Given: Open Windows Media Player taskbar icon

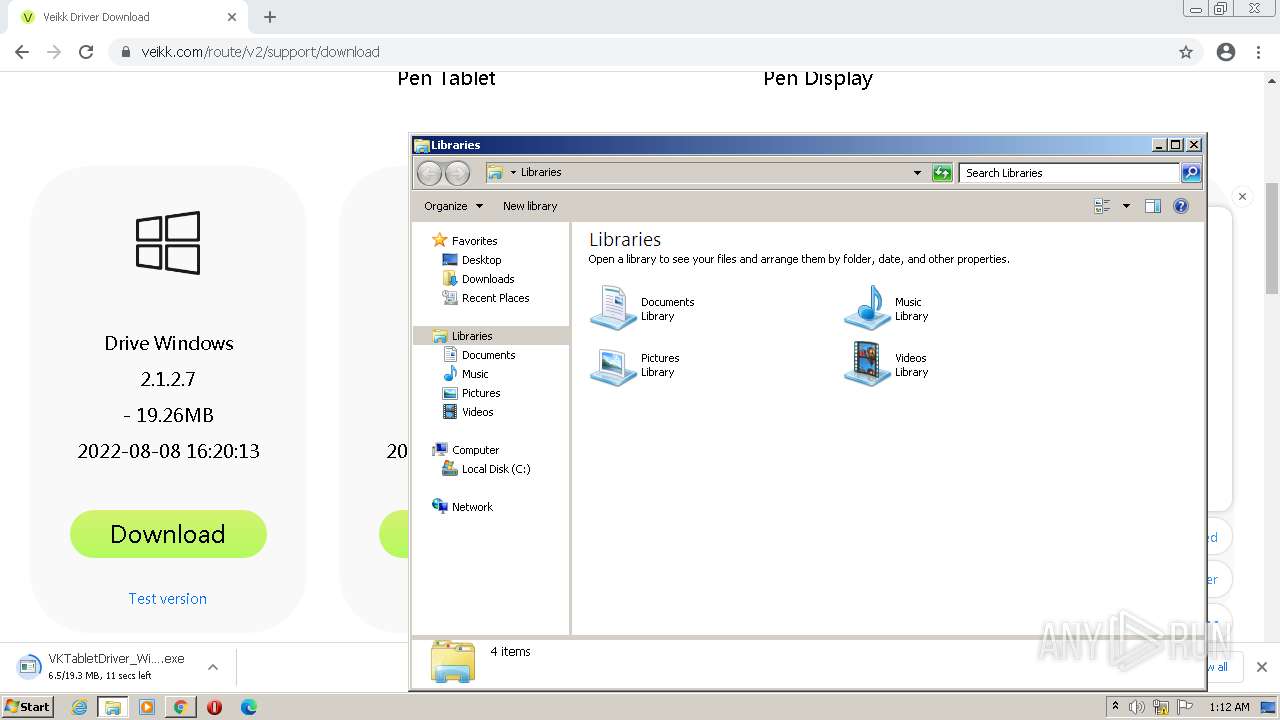Looking at the screenshot, I should 147,707.
